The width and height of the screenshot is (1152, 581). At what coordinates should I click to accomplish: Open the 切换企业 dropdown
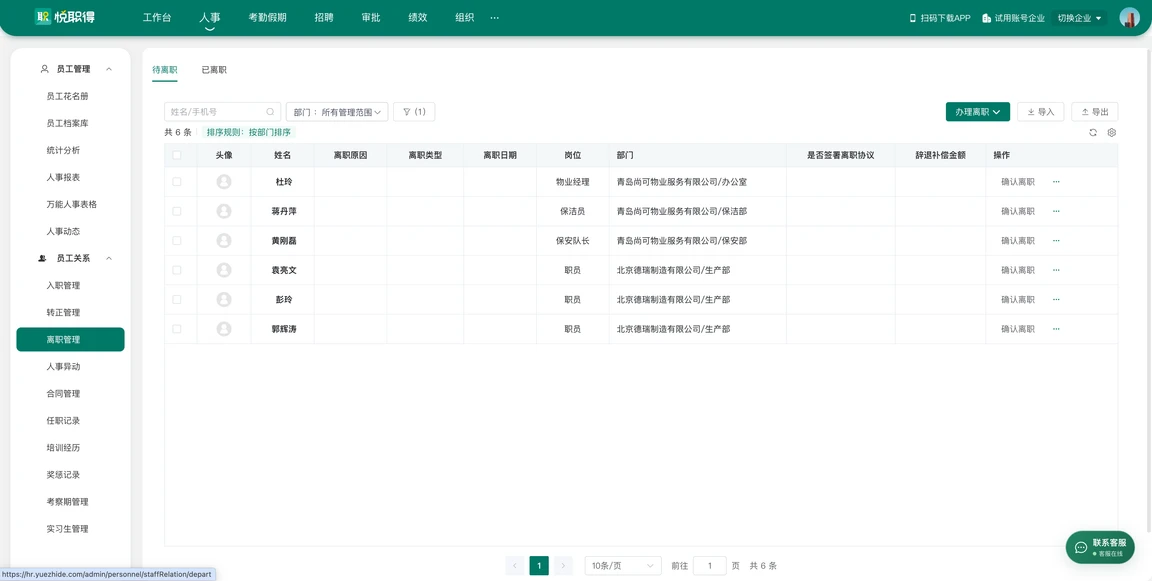1080,18
